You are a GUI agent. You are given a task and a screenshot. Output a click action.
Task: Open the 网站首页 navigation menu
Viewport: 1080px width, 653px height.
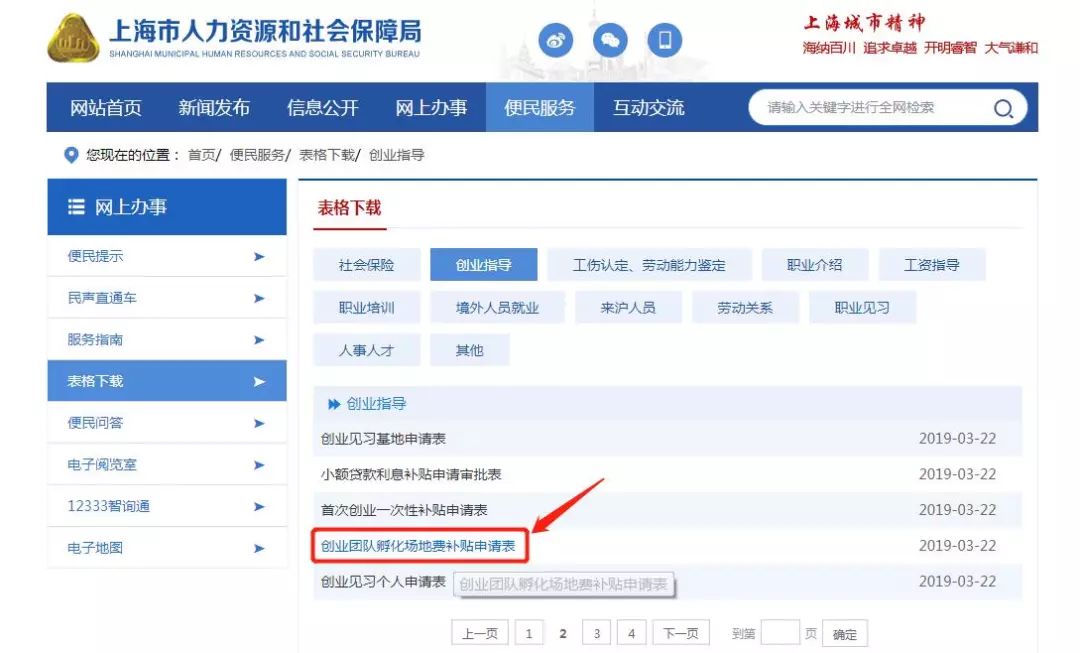click(x=106, y=107)
